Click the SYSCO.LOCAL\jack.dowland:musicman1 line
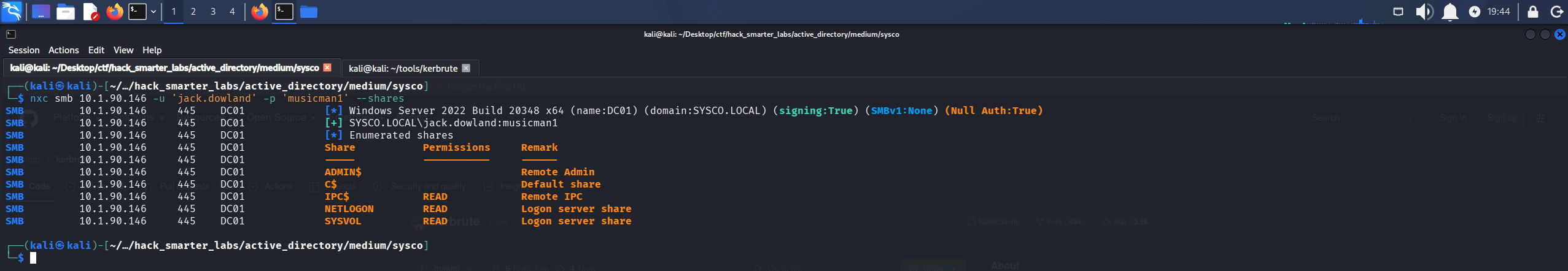The width and height of the screenshot is (1568, 271). (453, 123)
